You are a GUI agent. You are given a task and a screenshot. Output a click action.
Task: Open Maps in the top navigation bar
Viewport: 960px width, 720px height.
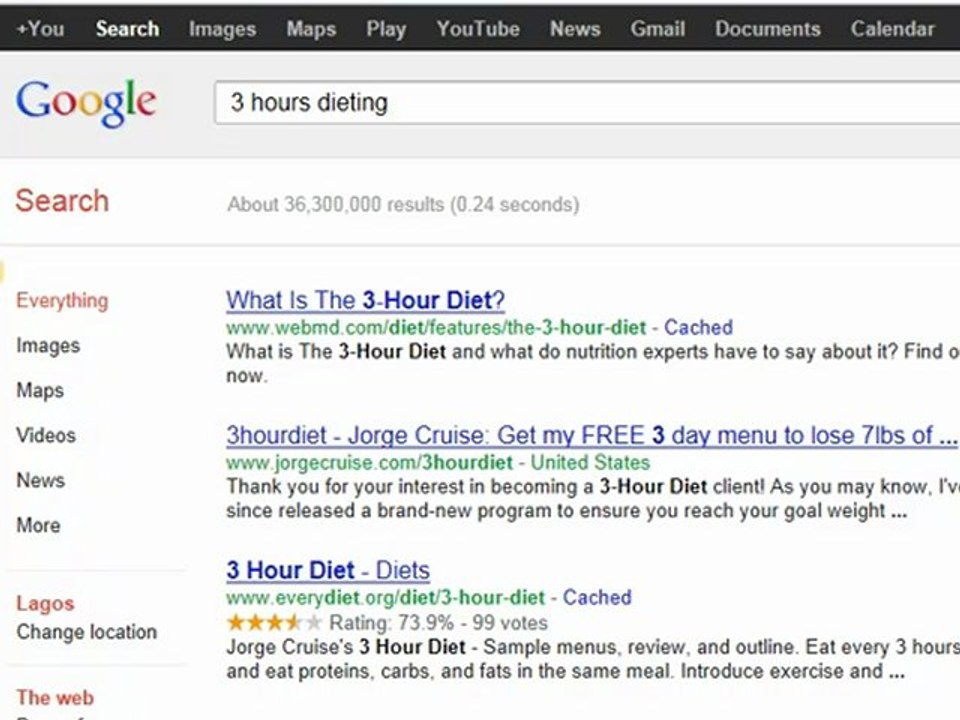coord(311,29)
